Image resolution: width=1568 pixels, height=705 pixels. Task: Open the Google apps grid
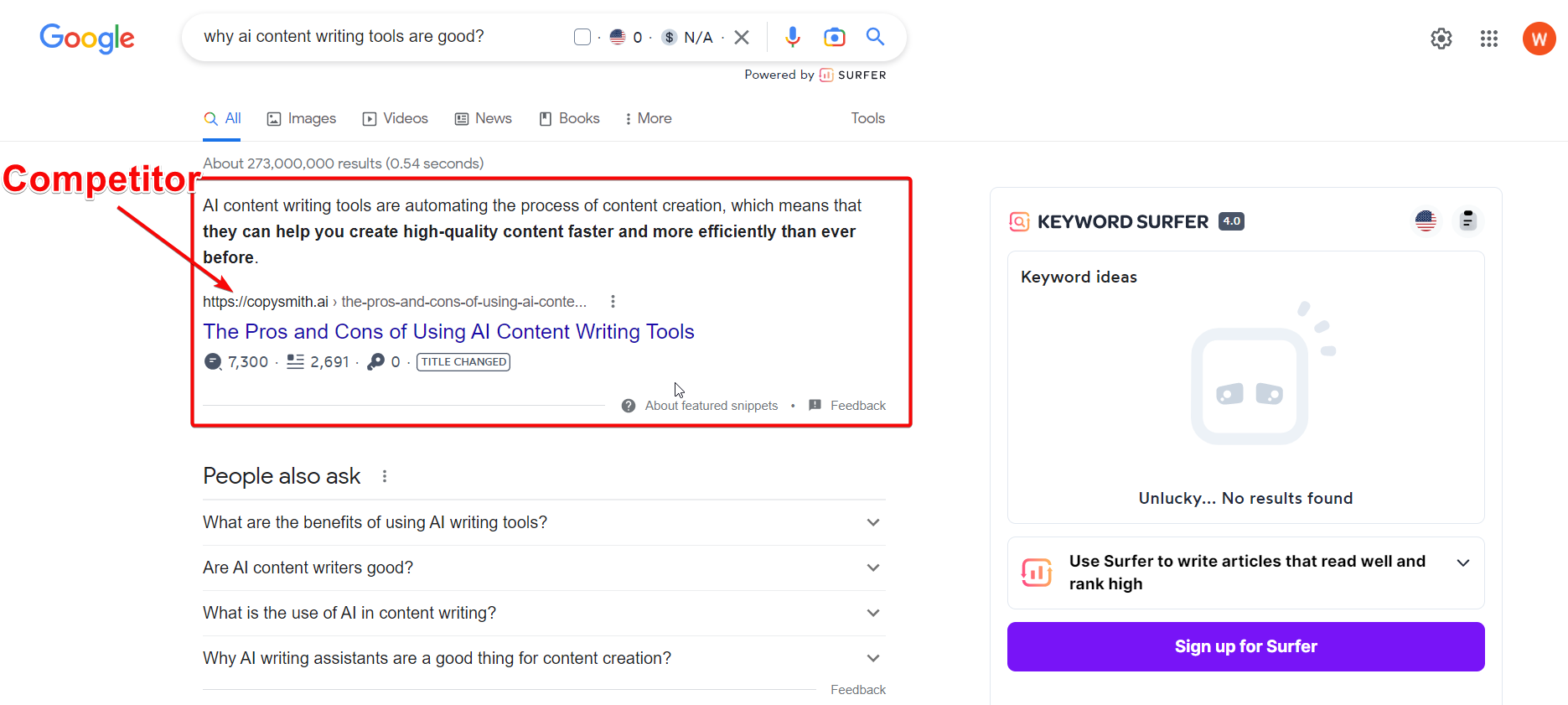pos(1489,39)
